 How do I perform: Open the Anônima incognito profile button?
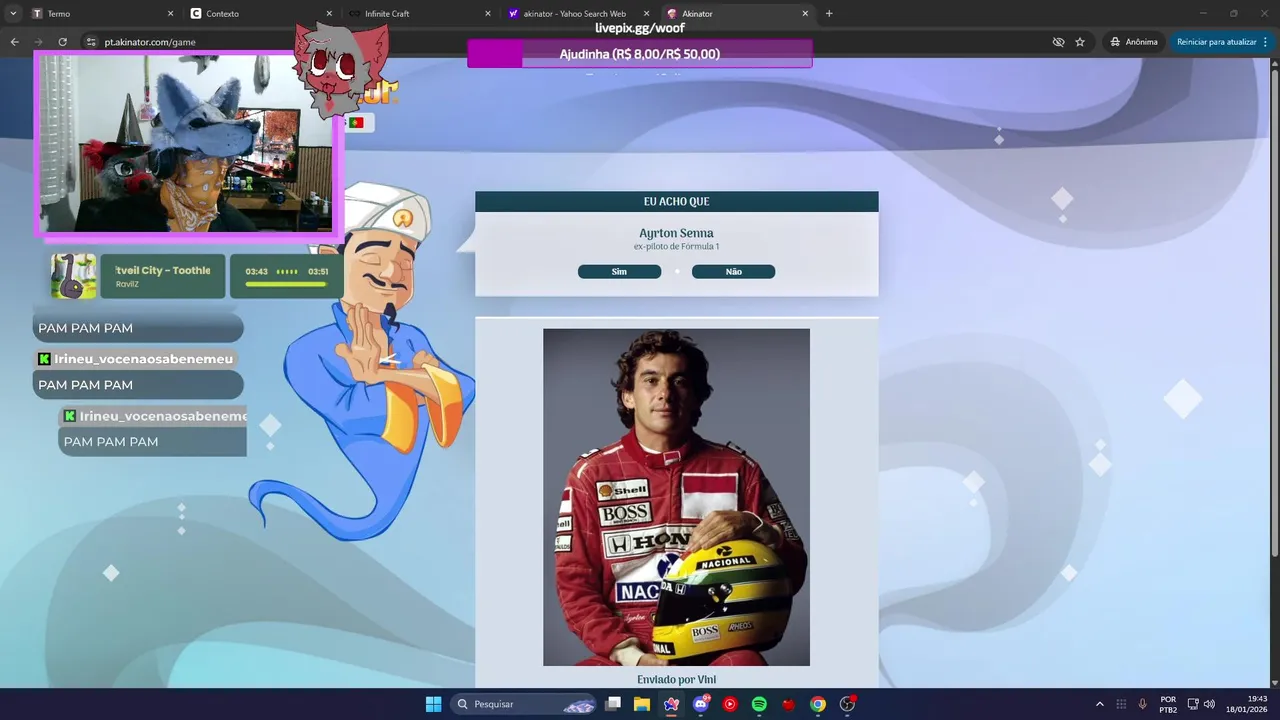pos(1134,42)
